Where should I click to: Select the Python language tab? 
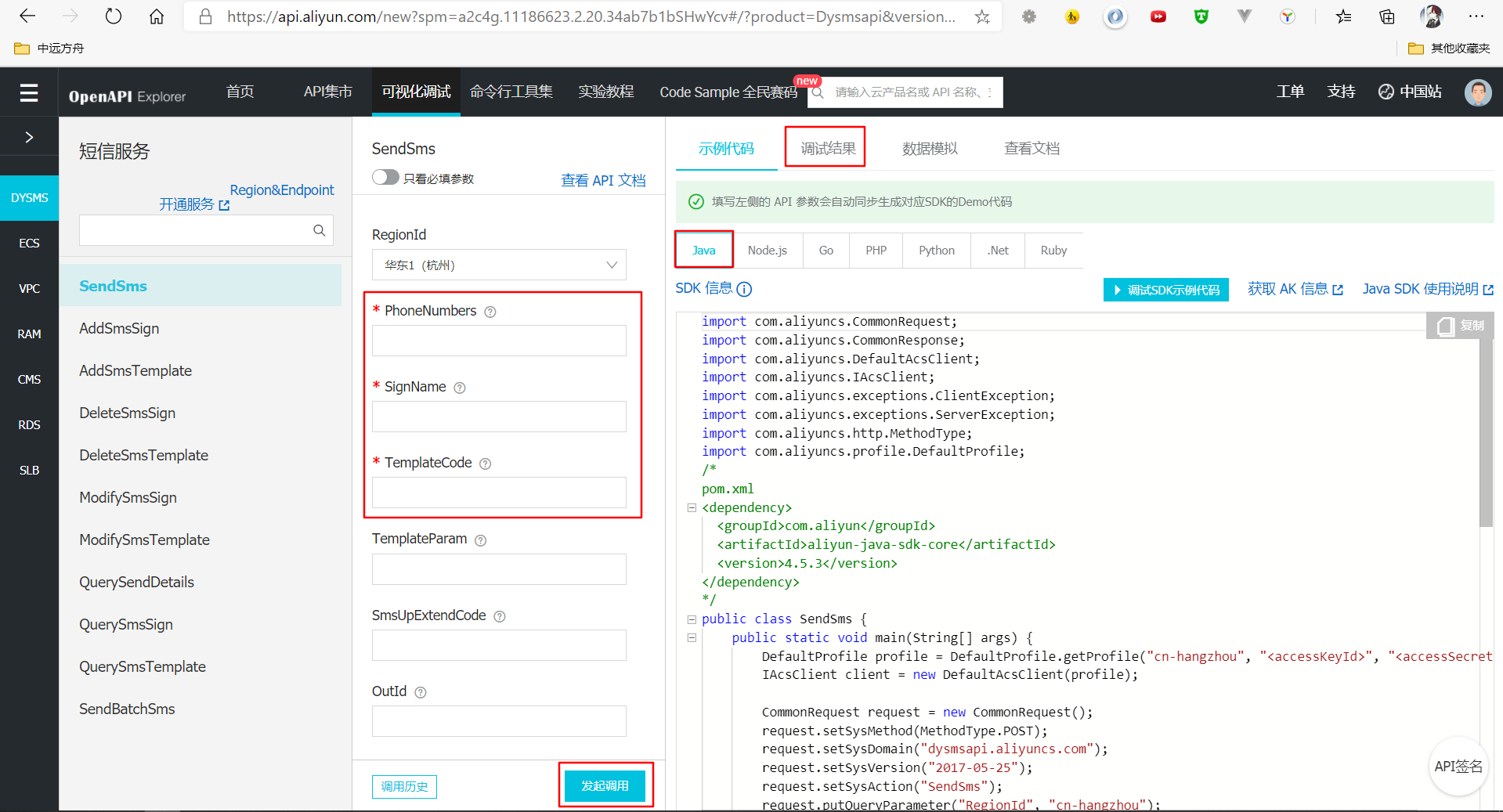[x=936, y=250]
